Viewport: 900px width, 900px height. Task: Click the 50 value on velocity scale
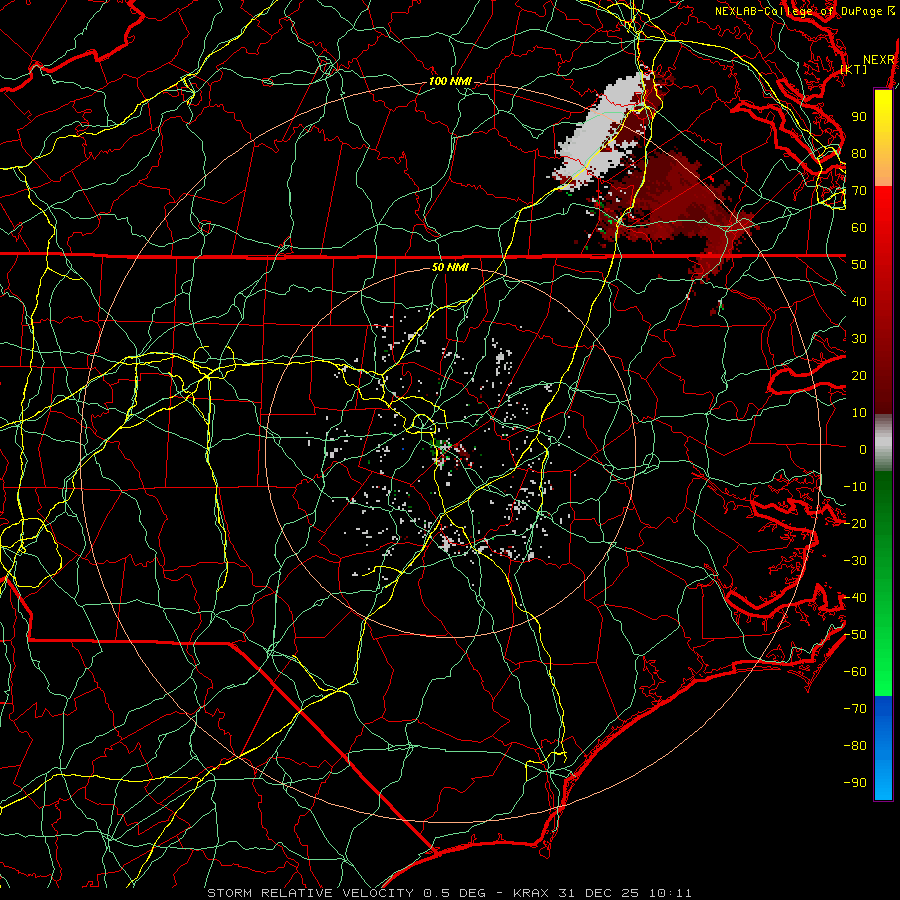pyautogui.click(x=859, y=265)
